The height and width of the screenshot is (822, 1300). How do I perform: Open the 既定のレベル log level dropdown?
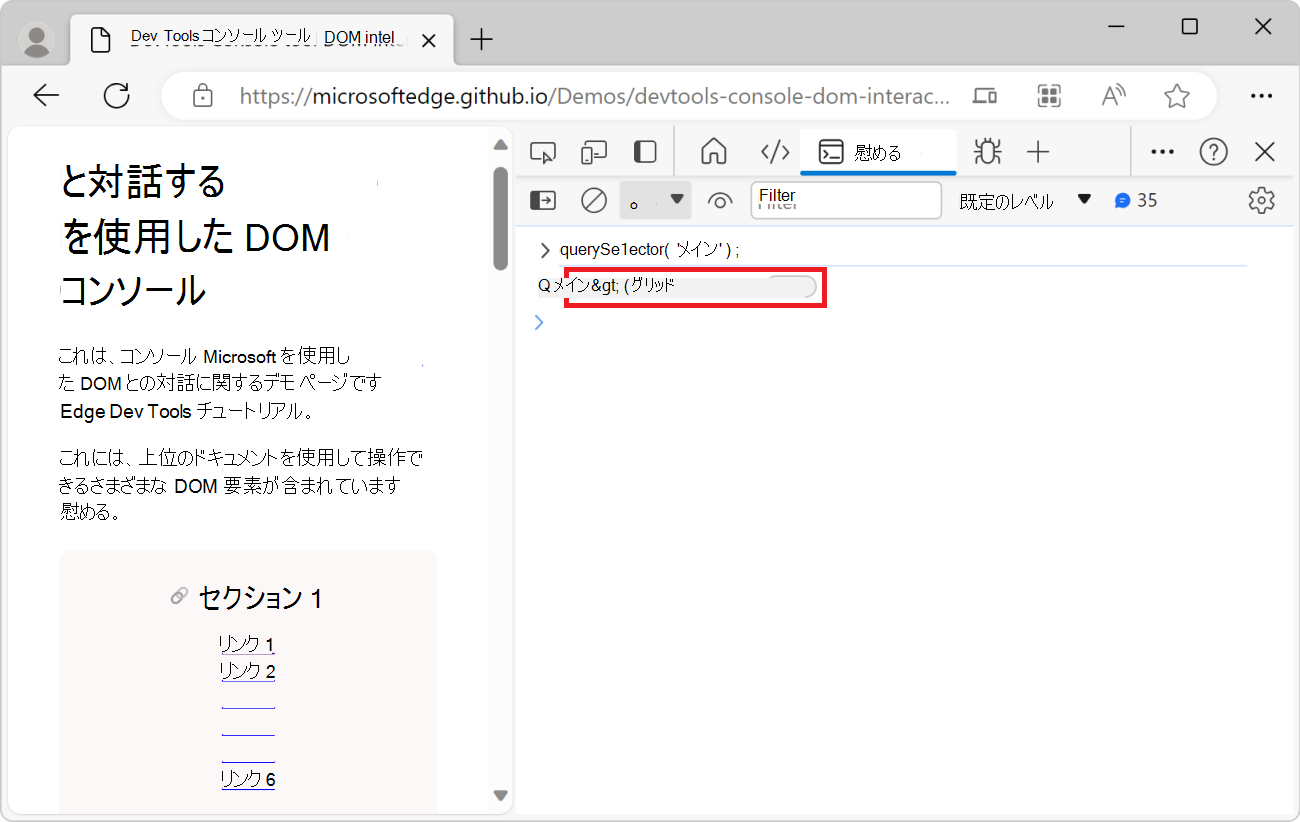coord(1024,200)
